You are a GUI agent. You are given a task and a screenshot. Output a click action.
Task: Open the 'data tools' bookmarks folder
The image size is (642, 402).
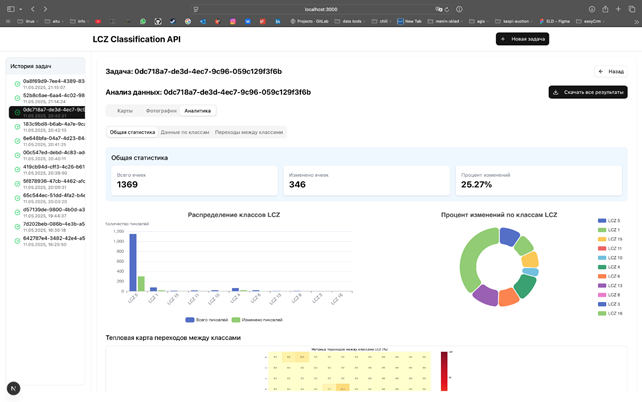pos(349,20)
